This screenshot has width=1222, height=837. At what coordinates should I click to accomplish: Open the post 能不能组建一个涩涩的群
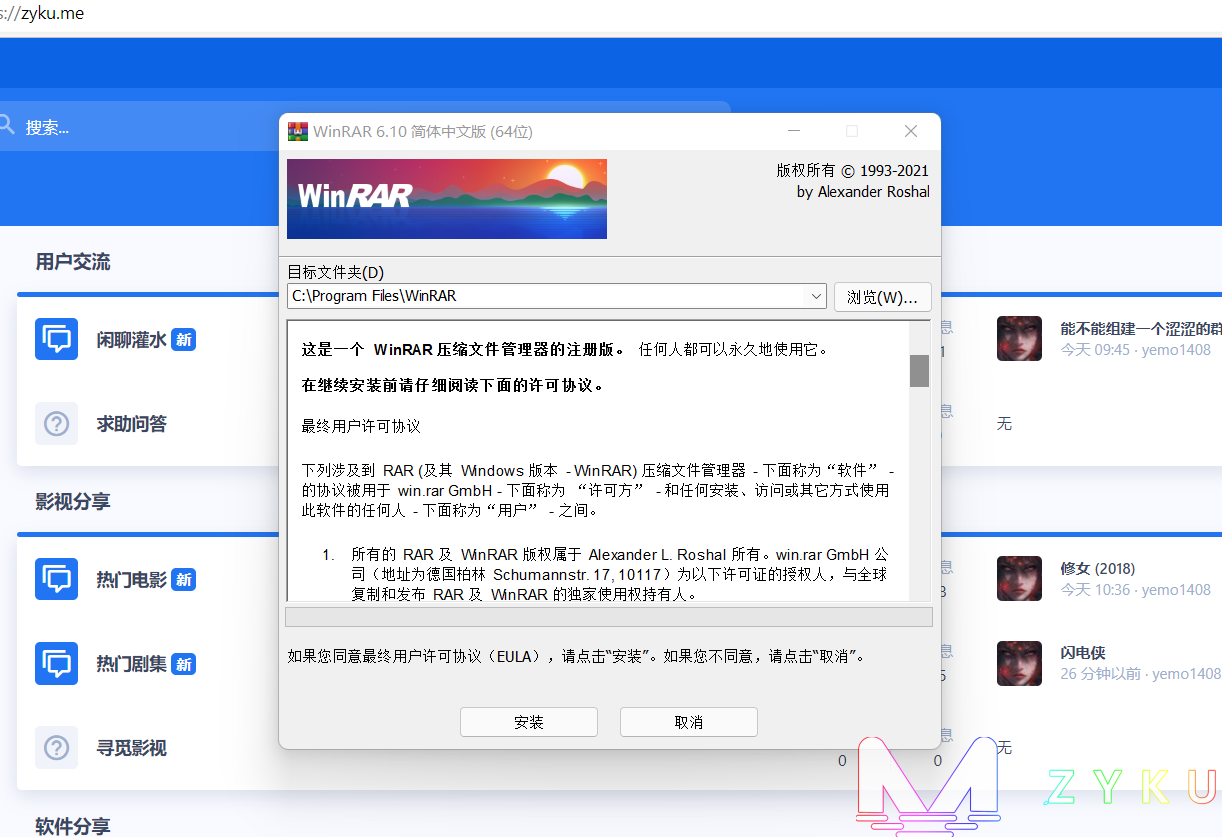[x=1141, y=328]
